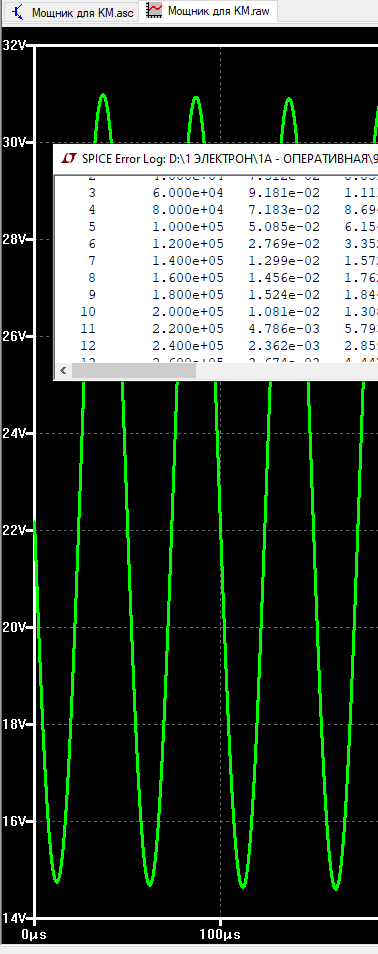The height and width of the screenshot is (954, 378).
Task: Open the LT logo menu in SPICE Error Log
Action: point(69,159)
